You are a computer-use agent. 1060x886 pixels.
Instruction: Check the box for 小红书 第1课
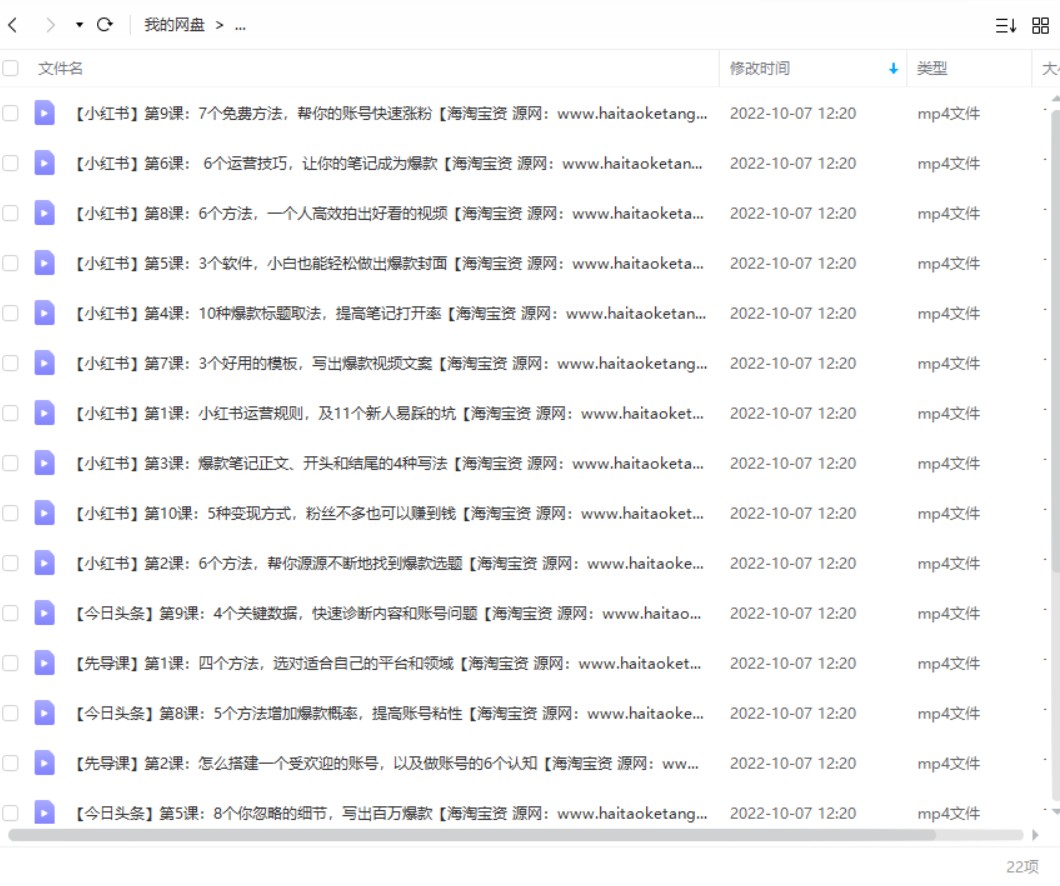(10, 413)
